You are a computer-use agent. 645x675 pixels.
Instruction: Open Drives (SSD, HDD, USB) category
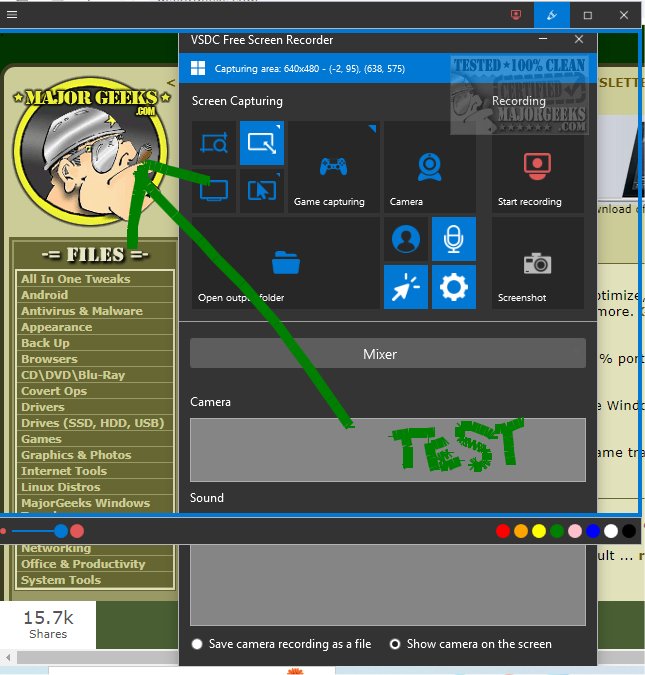[x=93, y=423]
